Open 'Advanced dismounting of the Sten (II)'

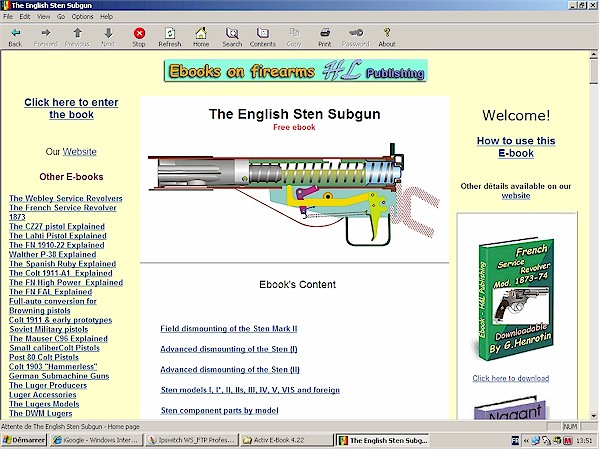tap(230, 370)
